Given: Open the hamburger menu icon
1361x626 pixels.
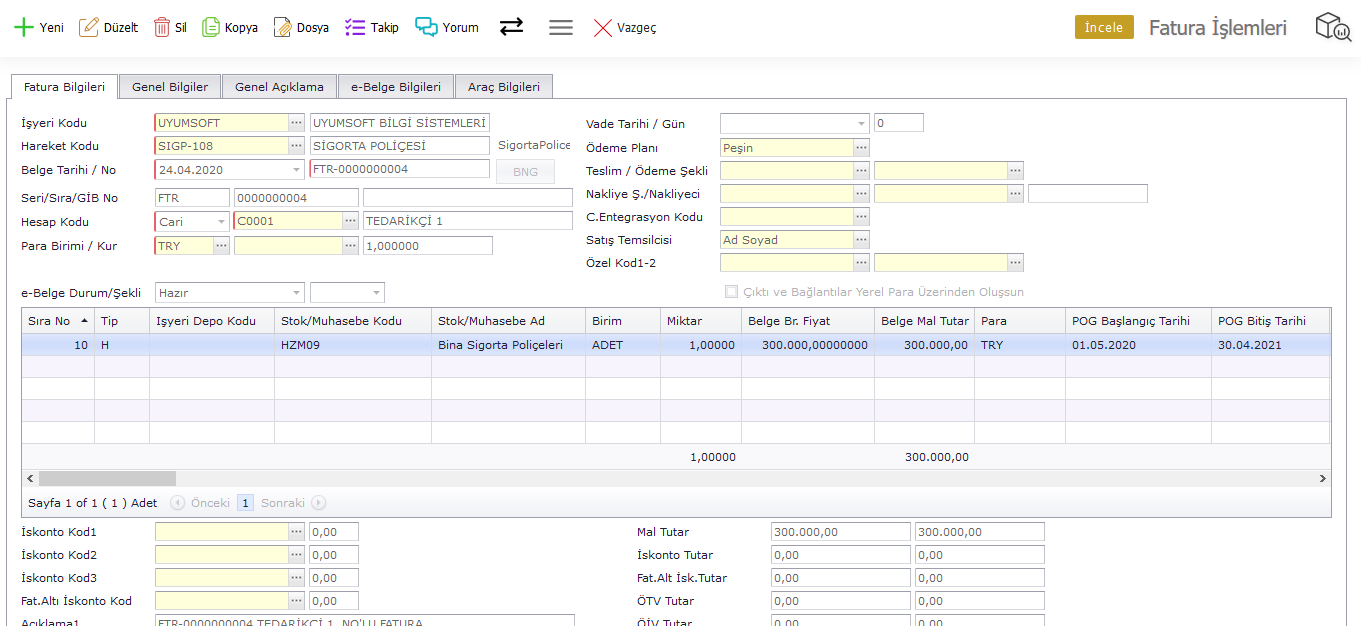Looking at the screenshot, I should point(561,27).
